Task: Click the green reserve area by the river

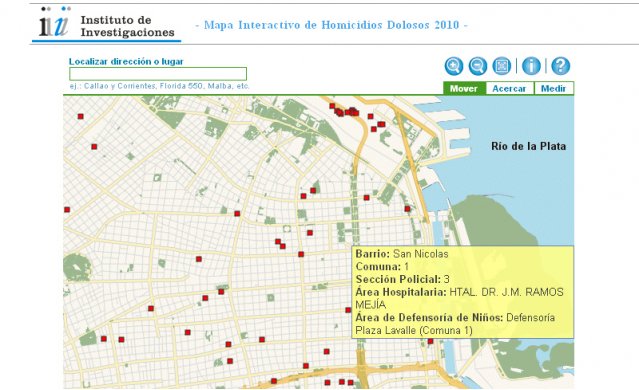Action: point(495,228)
